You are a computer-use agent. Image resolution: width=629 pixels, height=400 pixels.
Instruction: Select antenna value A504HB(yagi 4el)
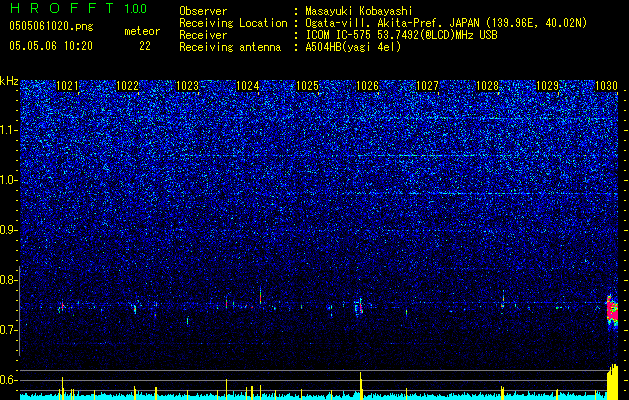(x=353, y=47)
